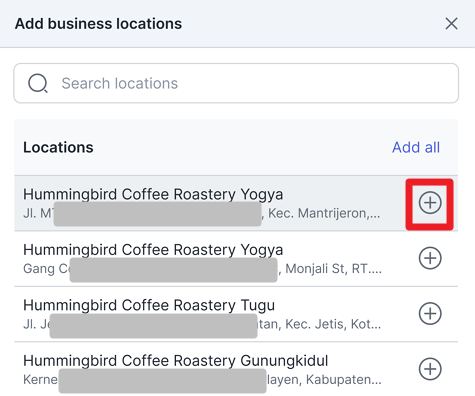Focus the Search locations field
Image resolution: width=475 pixels, height=396 pixels.
pyautogui.click(x=236, y=83)
